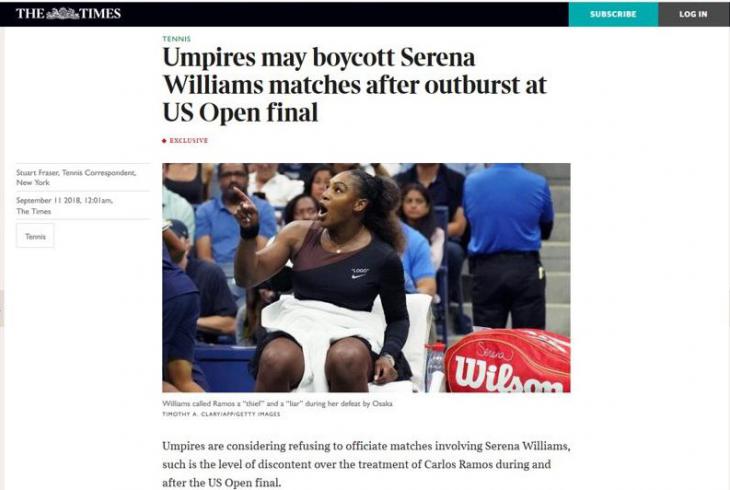Viewport: 730px width, 490px height.
Task: Select the Log In button
Action: (693, 14)
